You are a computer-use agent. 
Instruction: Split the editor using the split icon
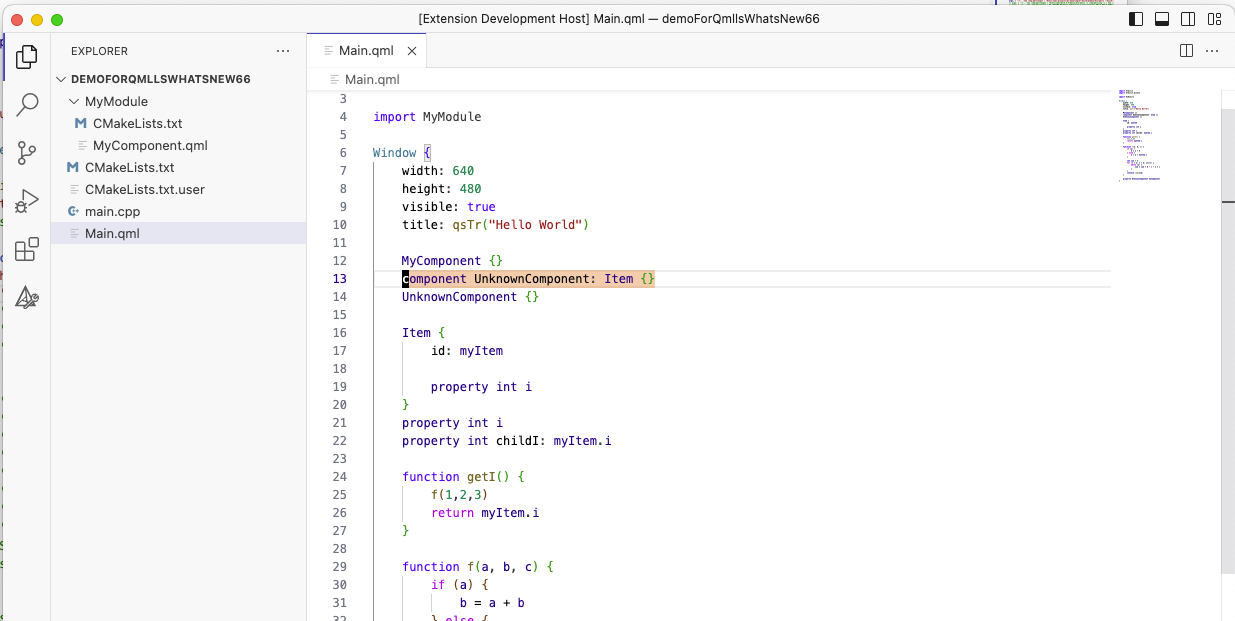1186,49
